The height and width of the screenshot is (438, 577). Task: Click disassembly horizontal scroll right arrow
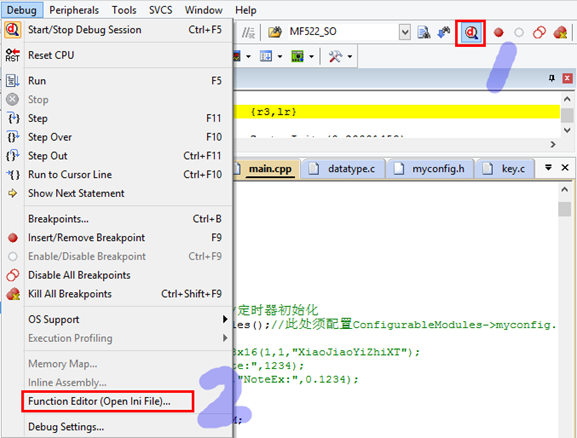click(553, 145)
